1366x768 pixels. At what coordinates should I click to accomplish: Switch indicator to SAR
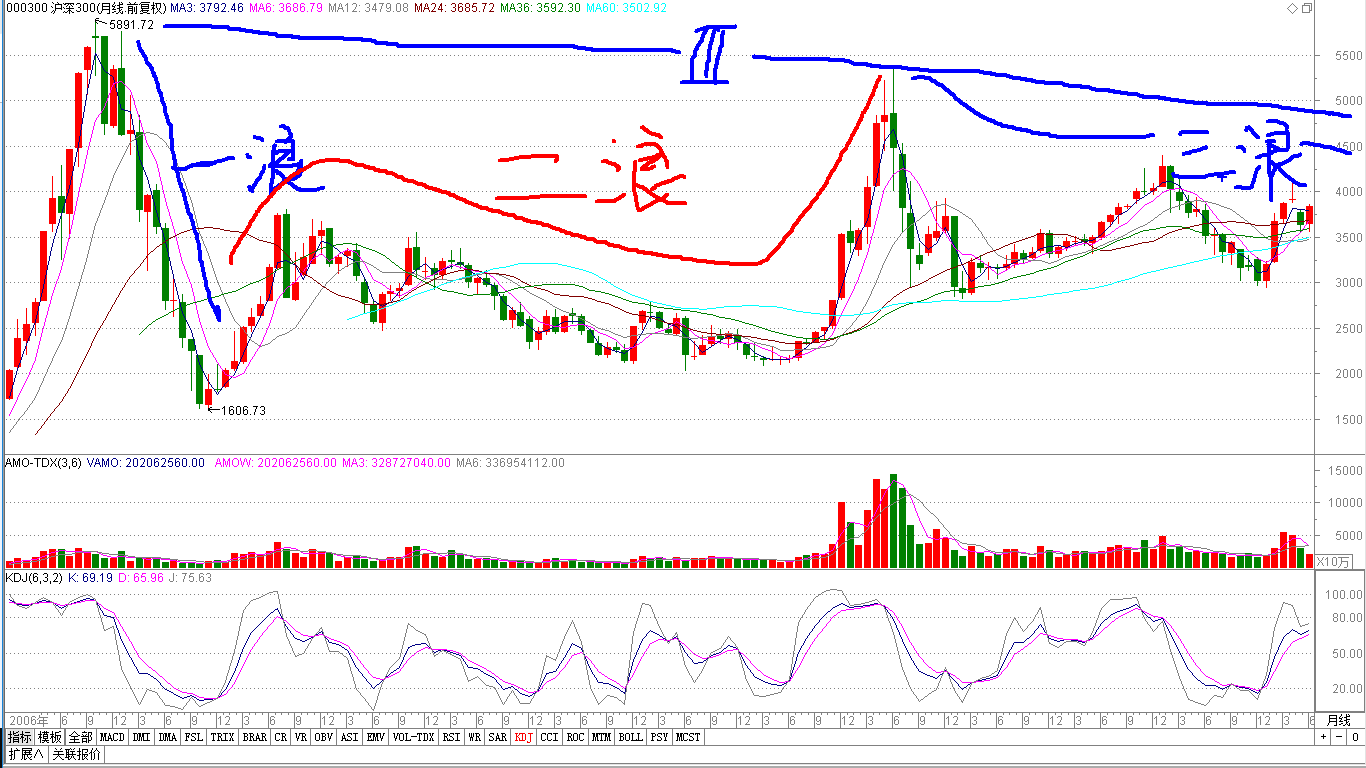tap(497, 737)
